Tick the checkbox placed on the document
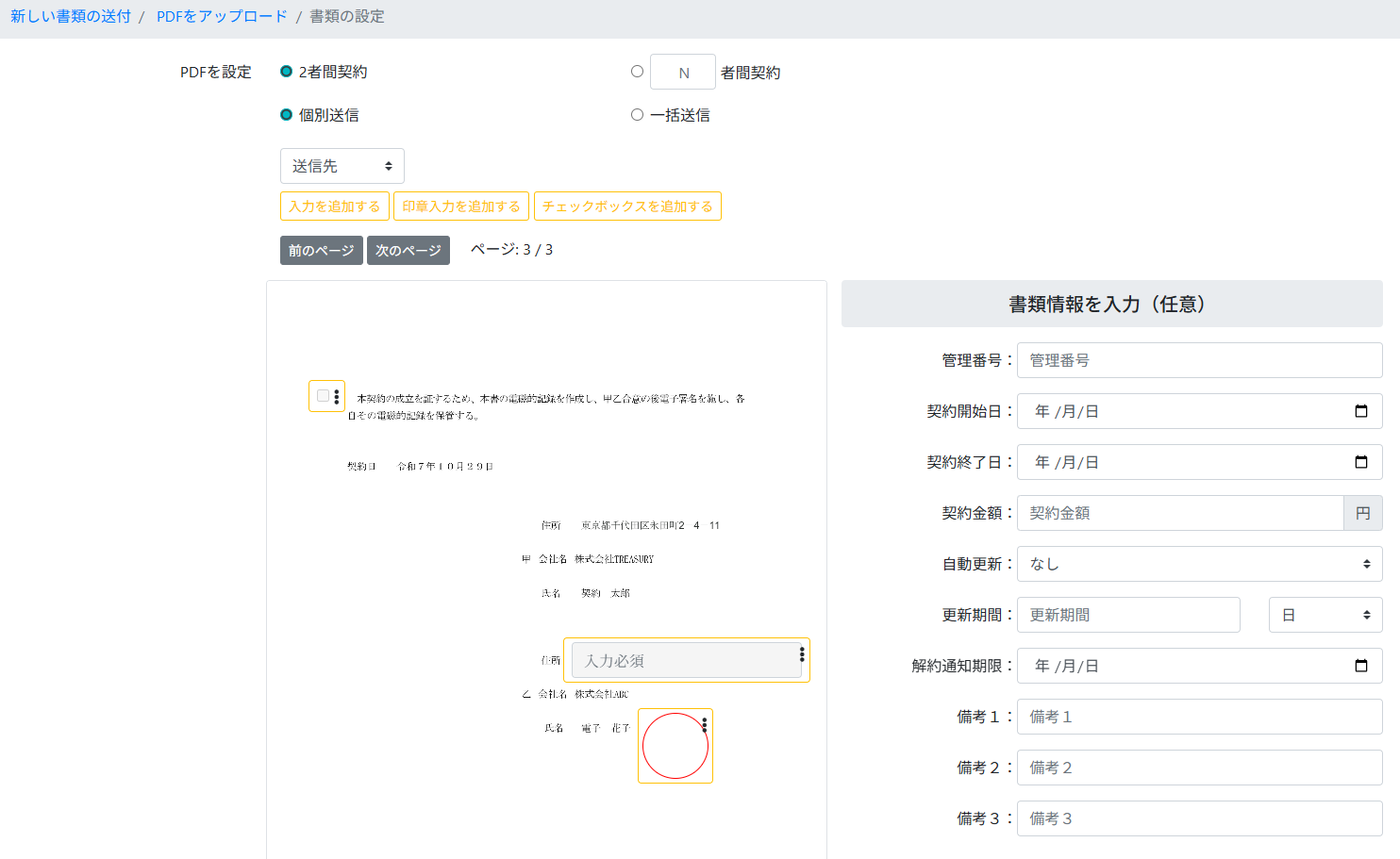The width and height of the screenshot is (1400, 859). click(x=323, y=396)
